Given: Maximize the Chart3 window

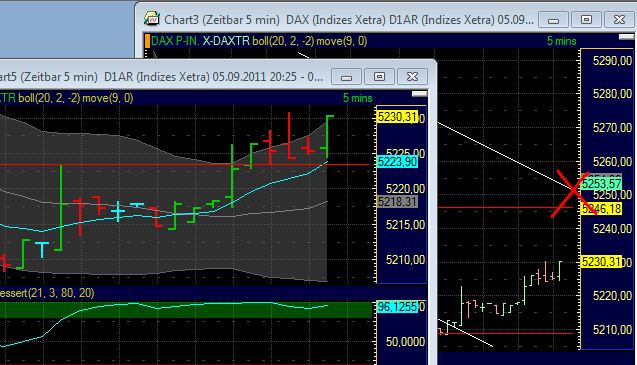Looking at the screenshot, I should pyautogui.click(x=586, y=20).
